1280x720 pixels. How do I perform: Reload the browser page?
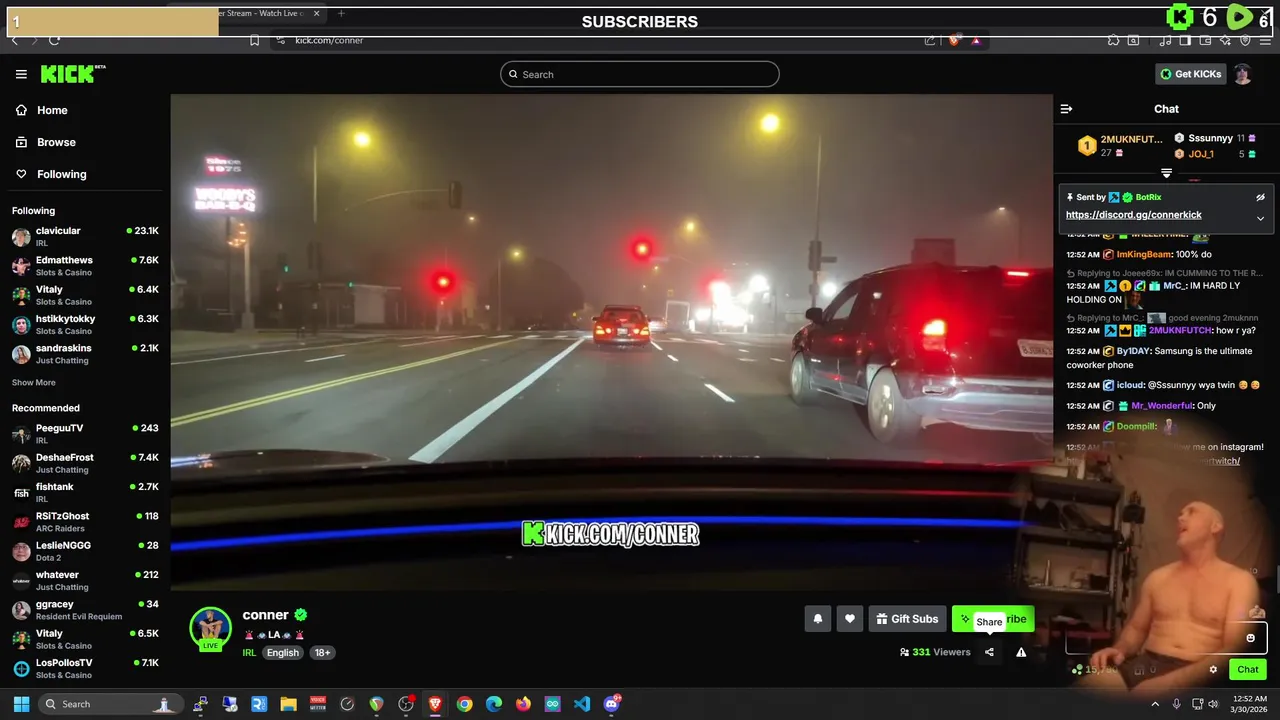coord(54,40)
